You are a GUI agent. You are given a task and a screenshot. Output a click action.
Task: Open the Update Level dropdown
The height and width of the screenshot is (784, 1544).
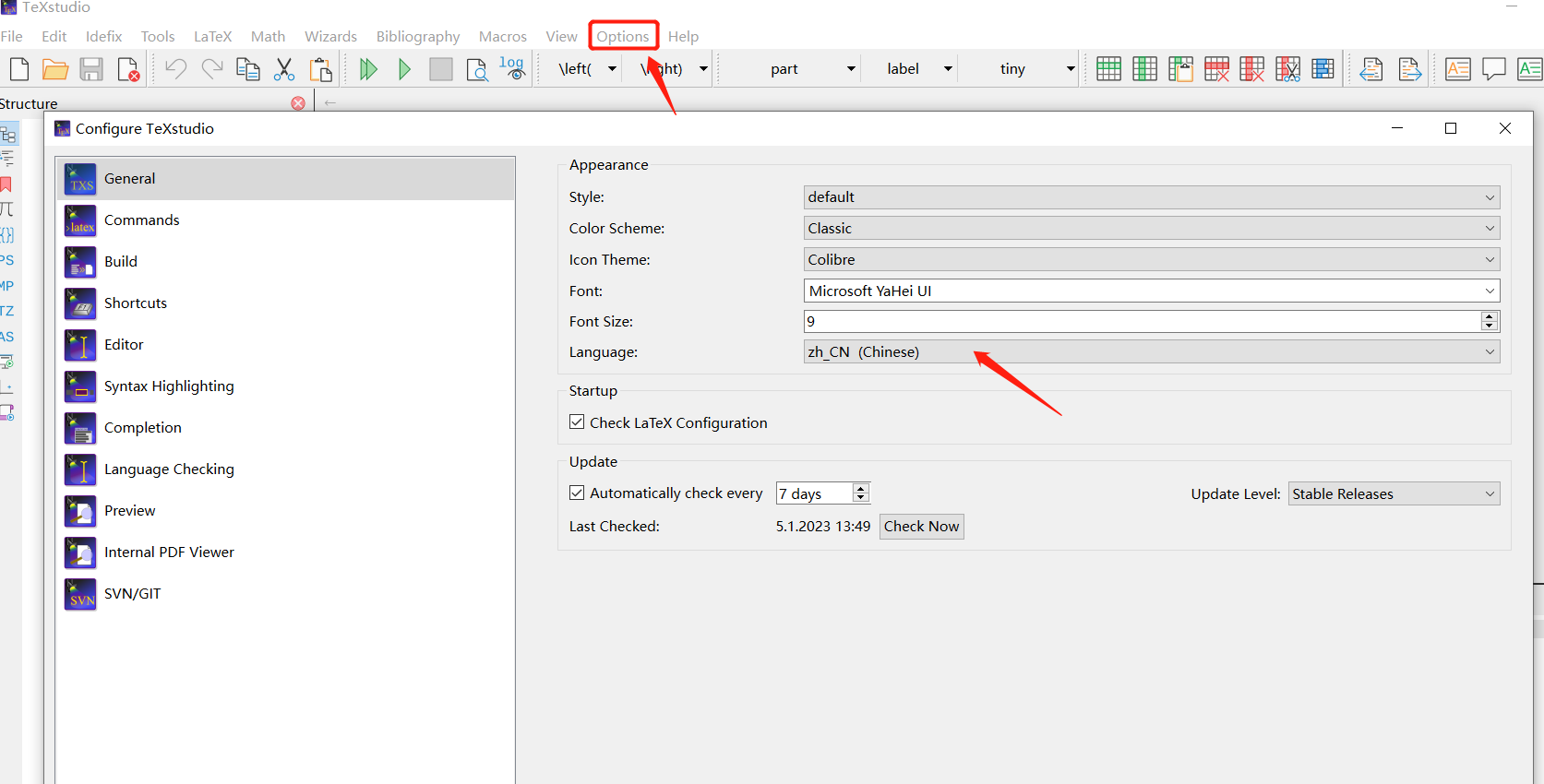pyautogui.click(x=1394, y=494)
